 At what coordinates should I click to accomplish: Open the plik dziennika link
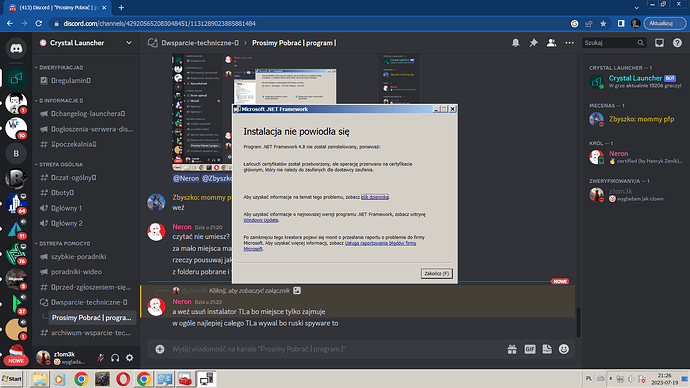[374, 197]
